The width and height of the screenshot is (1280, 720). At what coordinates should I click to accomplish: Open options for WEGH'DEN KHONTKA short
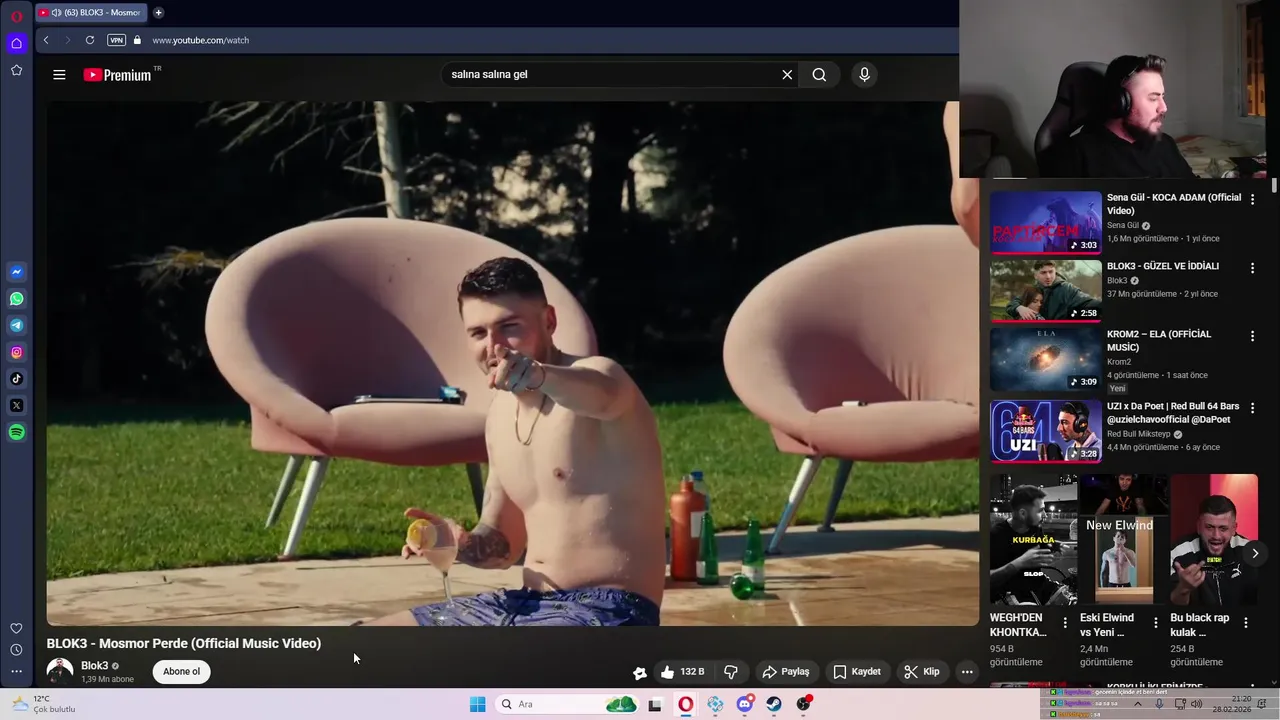point(1064,622)
